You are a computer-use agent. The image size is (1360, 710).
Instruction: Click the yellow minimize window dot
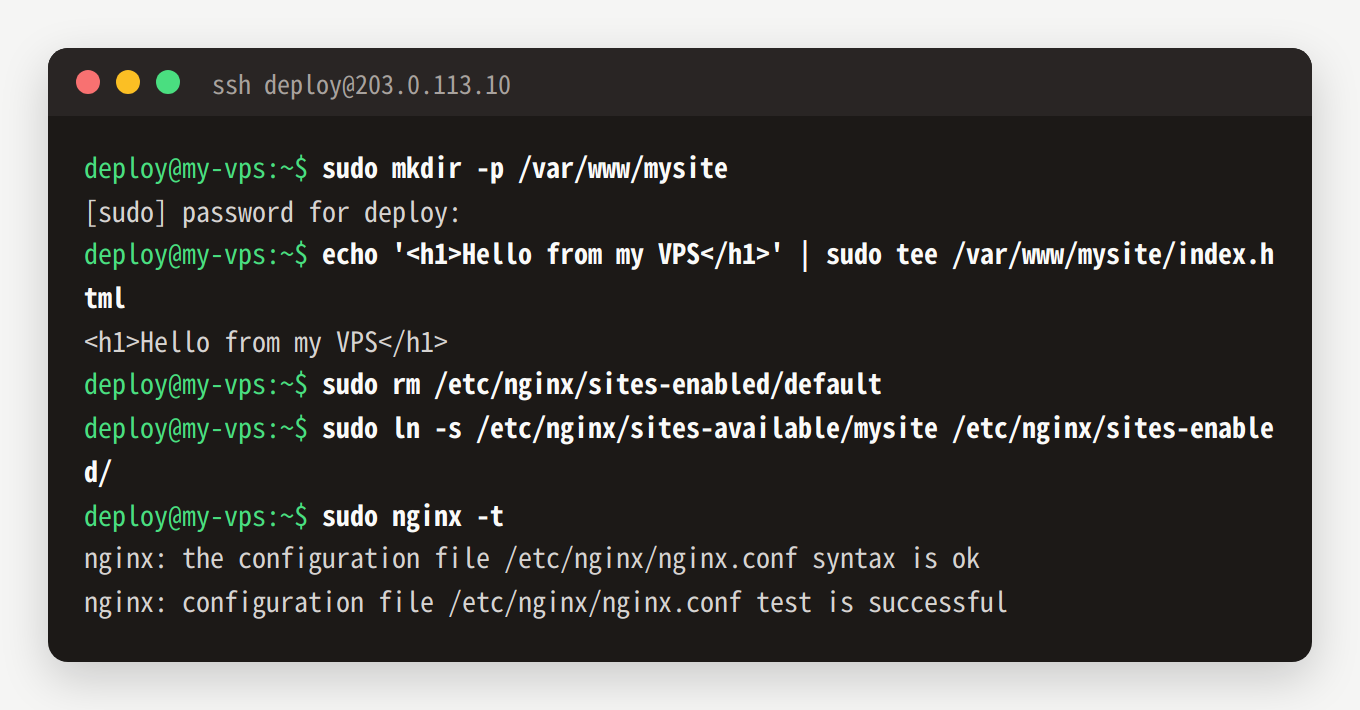(x=128, y=83)
